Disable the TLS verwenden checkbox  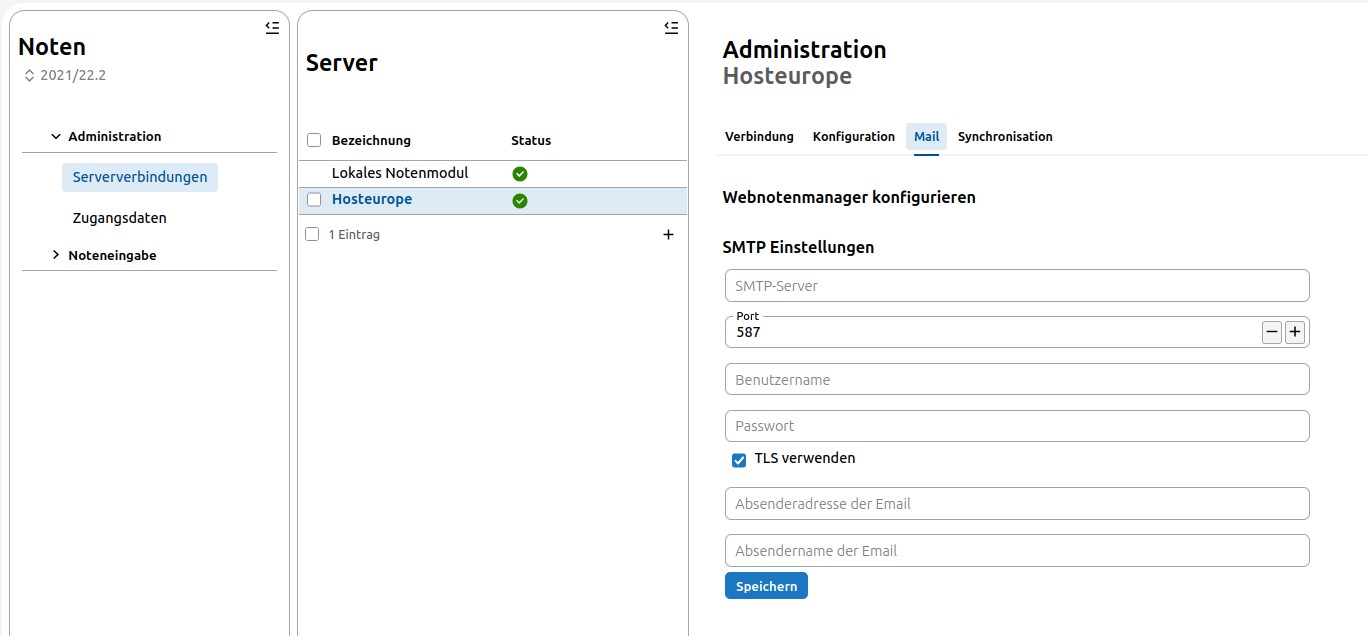(x=739, y=460)
